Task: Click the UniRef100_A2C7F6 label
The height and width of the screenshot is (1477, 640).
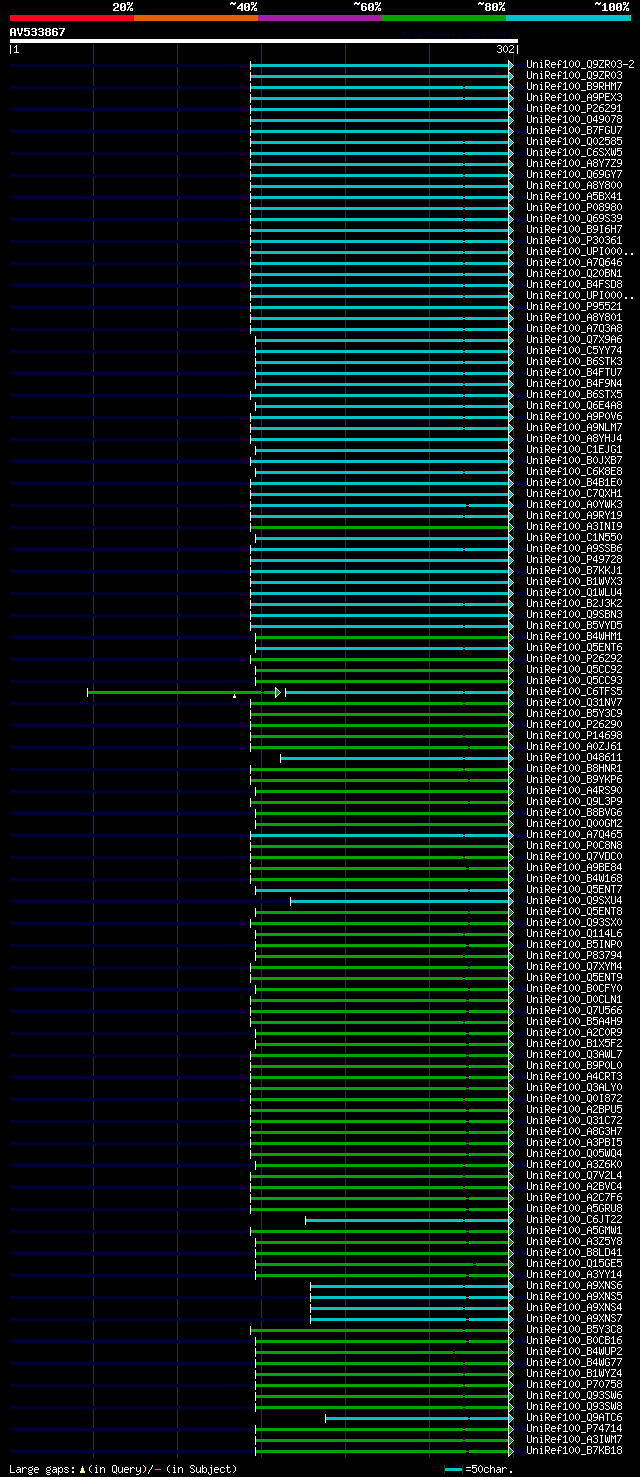Action: point(574,1197)
